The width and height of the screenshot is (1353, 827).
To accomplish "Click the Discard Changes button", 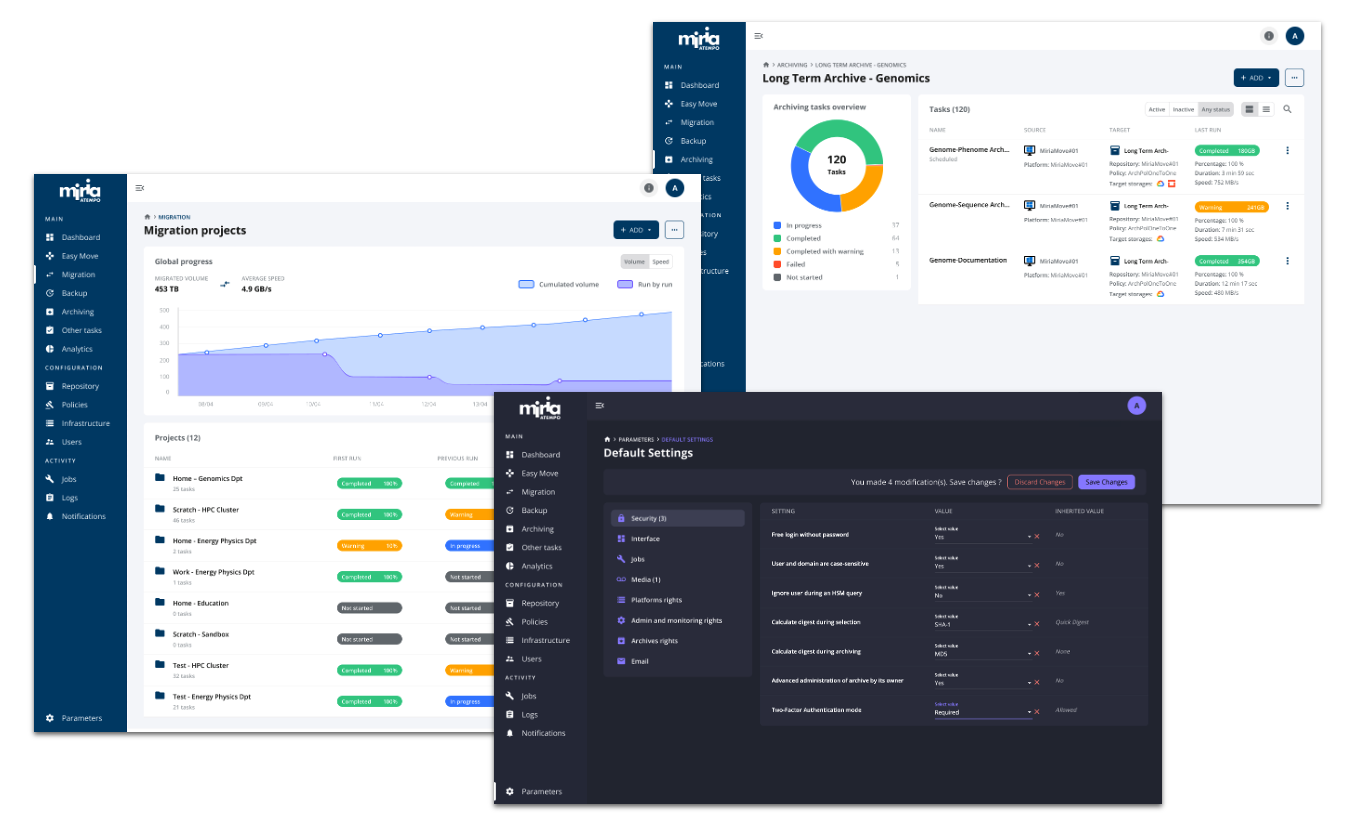I will [x=1039, y=482].
